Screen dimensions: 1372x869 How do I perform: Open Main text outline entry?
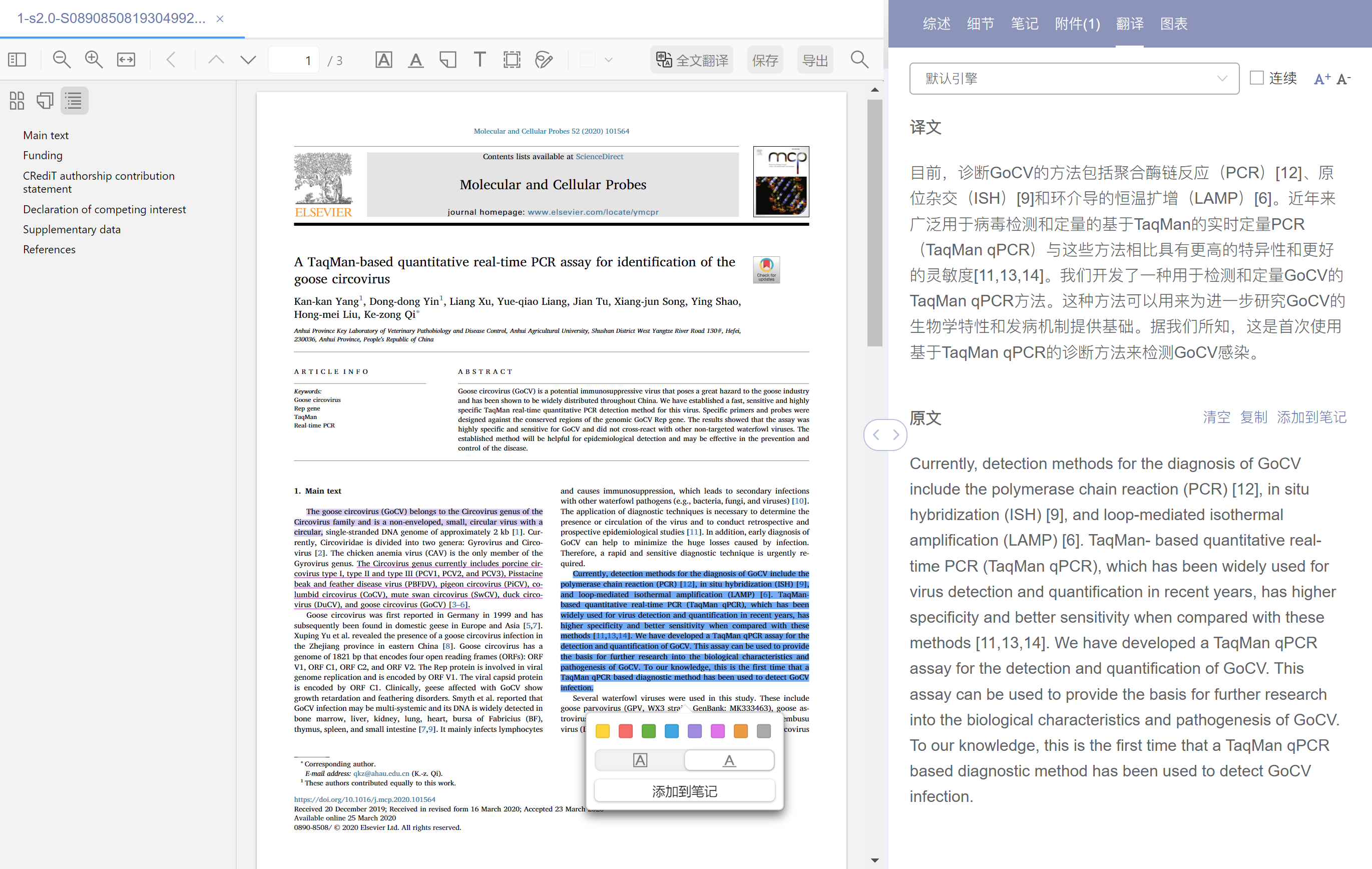tap(46, 136)
